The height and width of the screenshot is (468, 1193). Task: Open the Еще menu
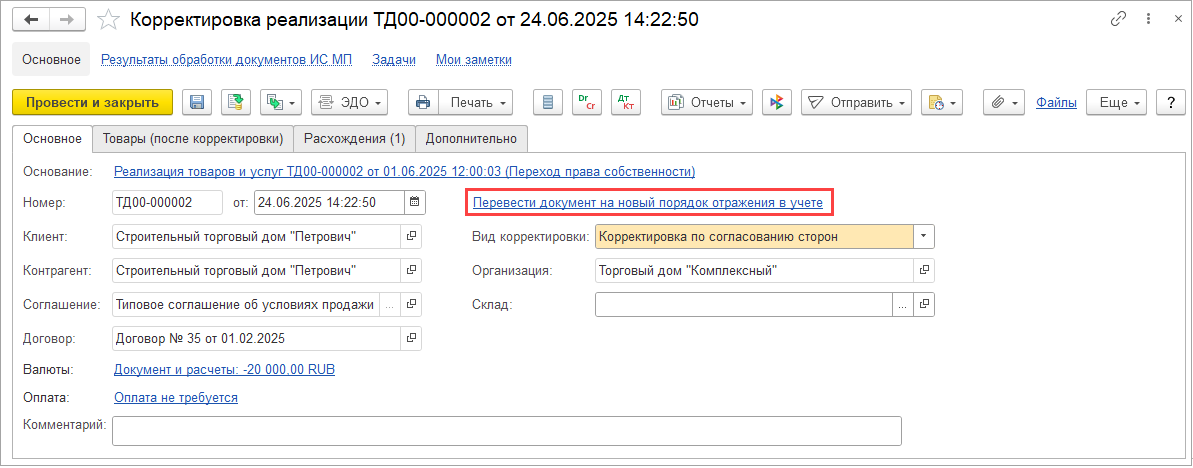tap(1117, 103)
